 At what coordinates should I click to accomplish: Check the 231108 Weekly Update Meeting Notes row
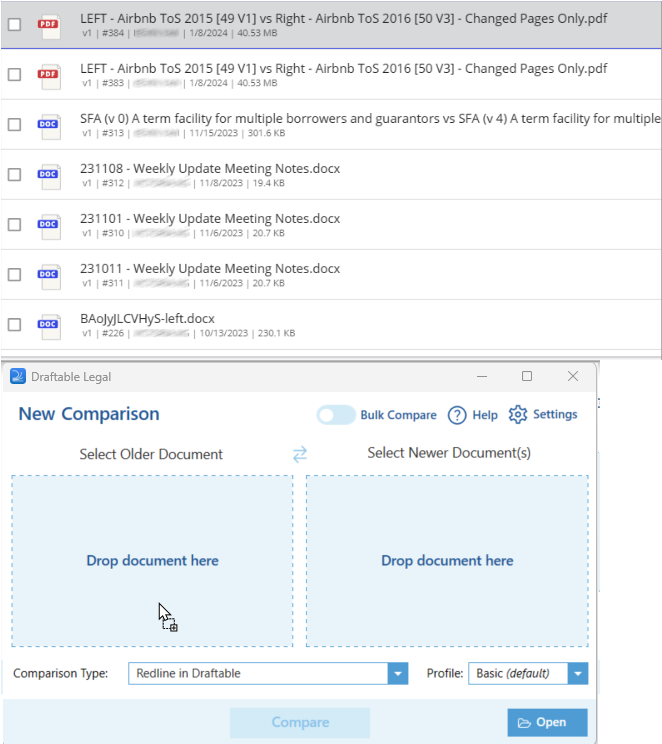[15, 175]
